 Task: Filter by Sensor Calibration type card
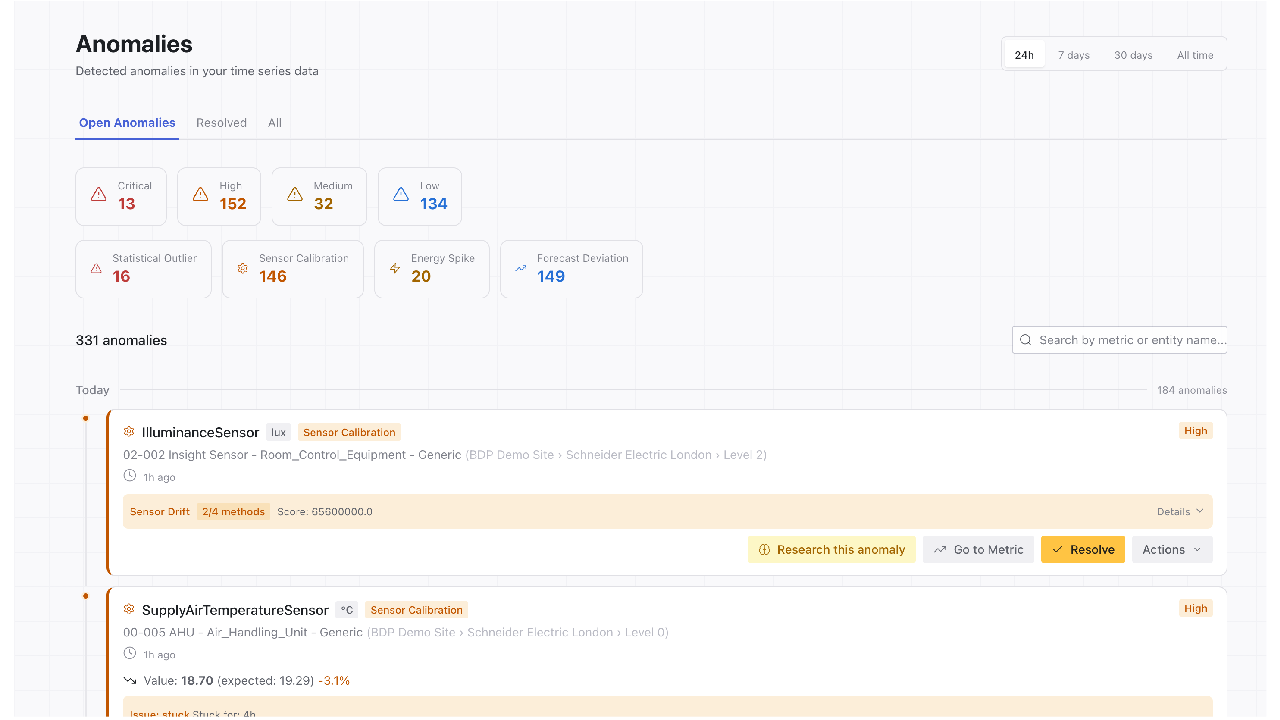pyautogui.click(x=293, y=269)
